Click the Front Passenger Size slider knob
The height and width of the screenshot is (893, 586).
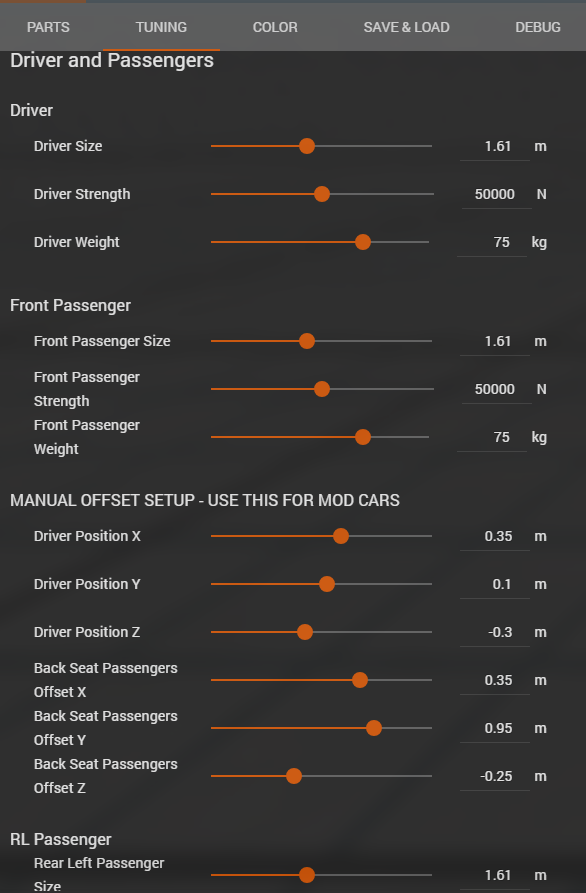[307, 341]
